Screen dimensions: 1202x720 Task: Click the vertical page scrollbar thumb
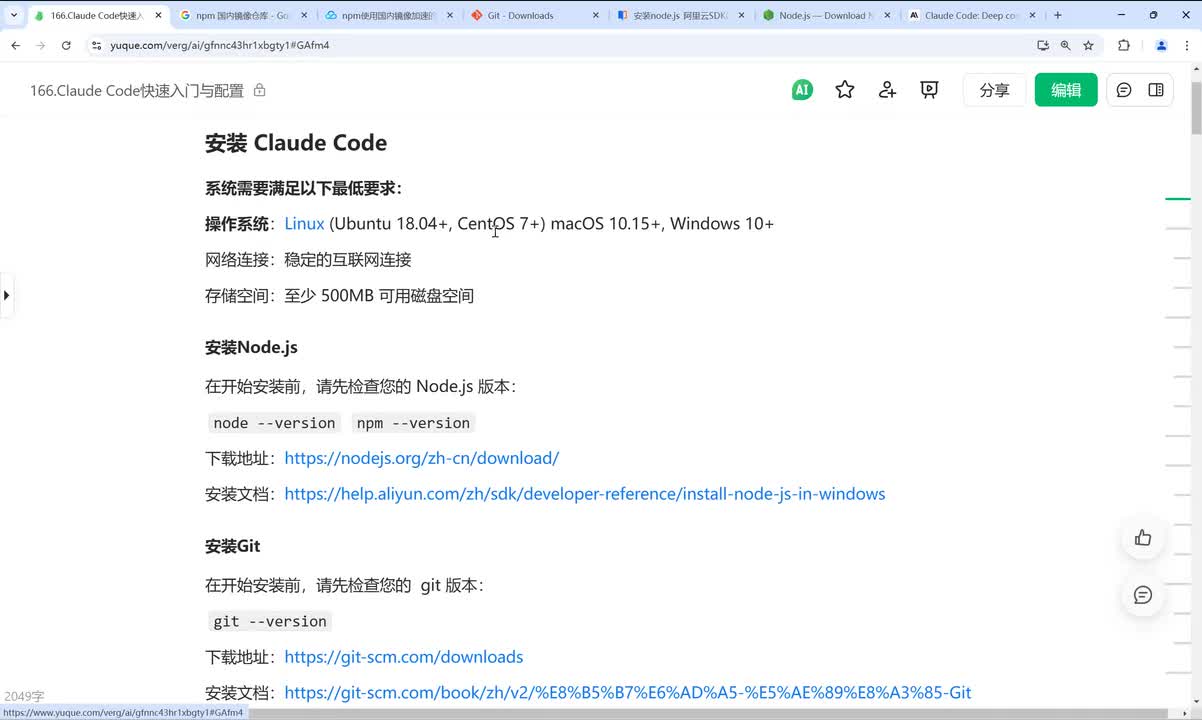(1196, 108)
